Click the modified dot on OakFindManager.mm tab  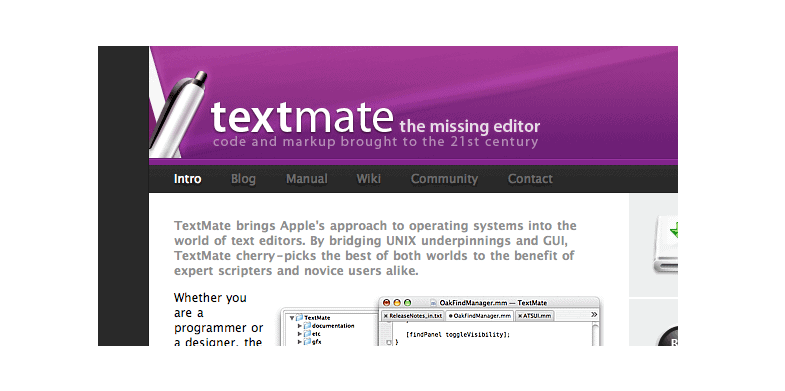[x=451, y=316]
